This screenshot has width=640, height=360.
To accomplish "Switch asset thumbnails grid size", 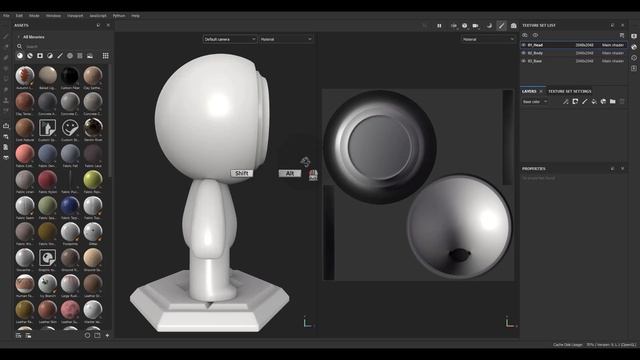I will click(105, 56).
